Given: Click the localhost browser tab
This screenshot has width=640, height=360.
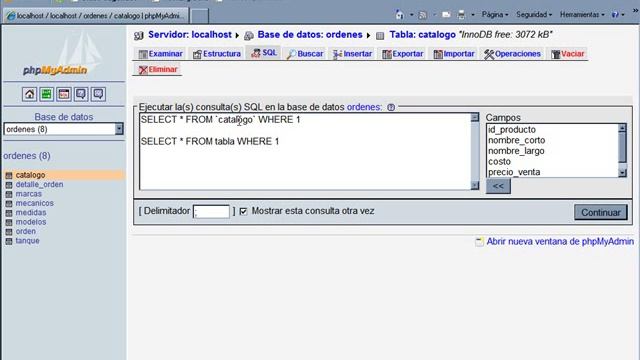Looking at the screenshot, I should pos(96,16).
